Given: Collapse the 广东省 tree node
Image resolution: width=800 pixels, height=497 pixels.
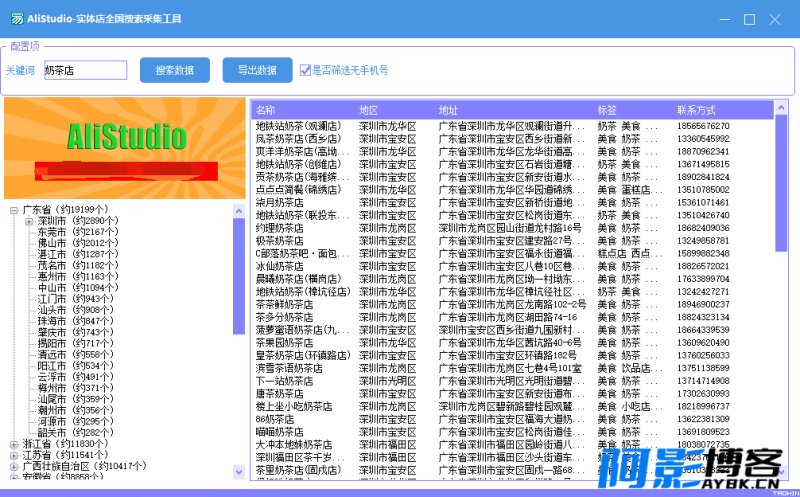Looking at the screenshot, I should (14, 210).
